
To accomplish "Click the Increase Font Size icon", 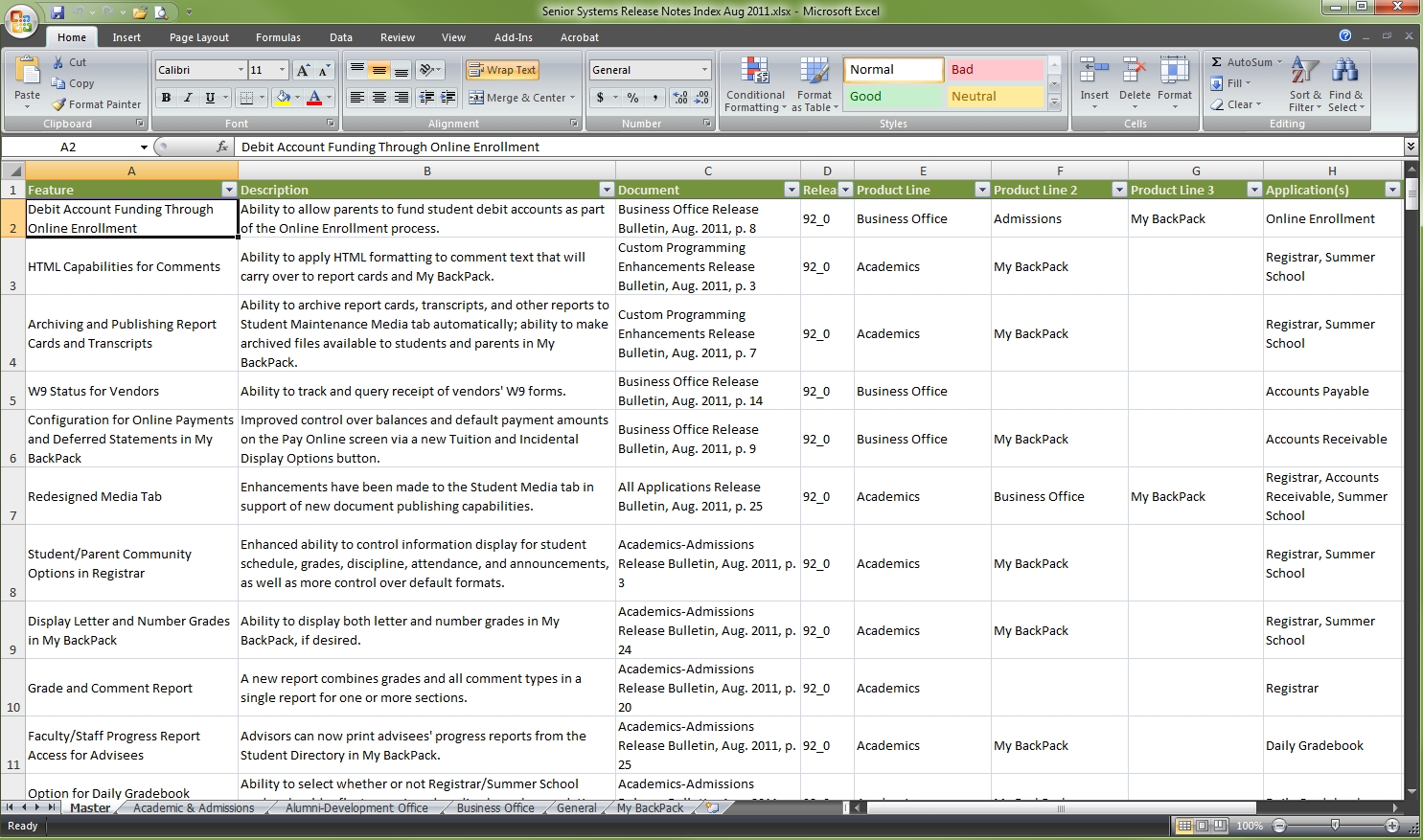I will coord(303,70).
